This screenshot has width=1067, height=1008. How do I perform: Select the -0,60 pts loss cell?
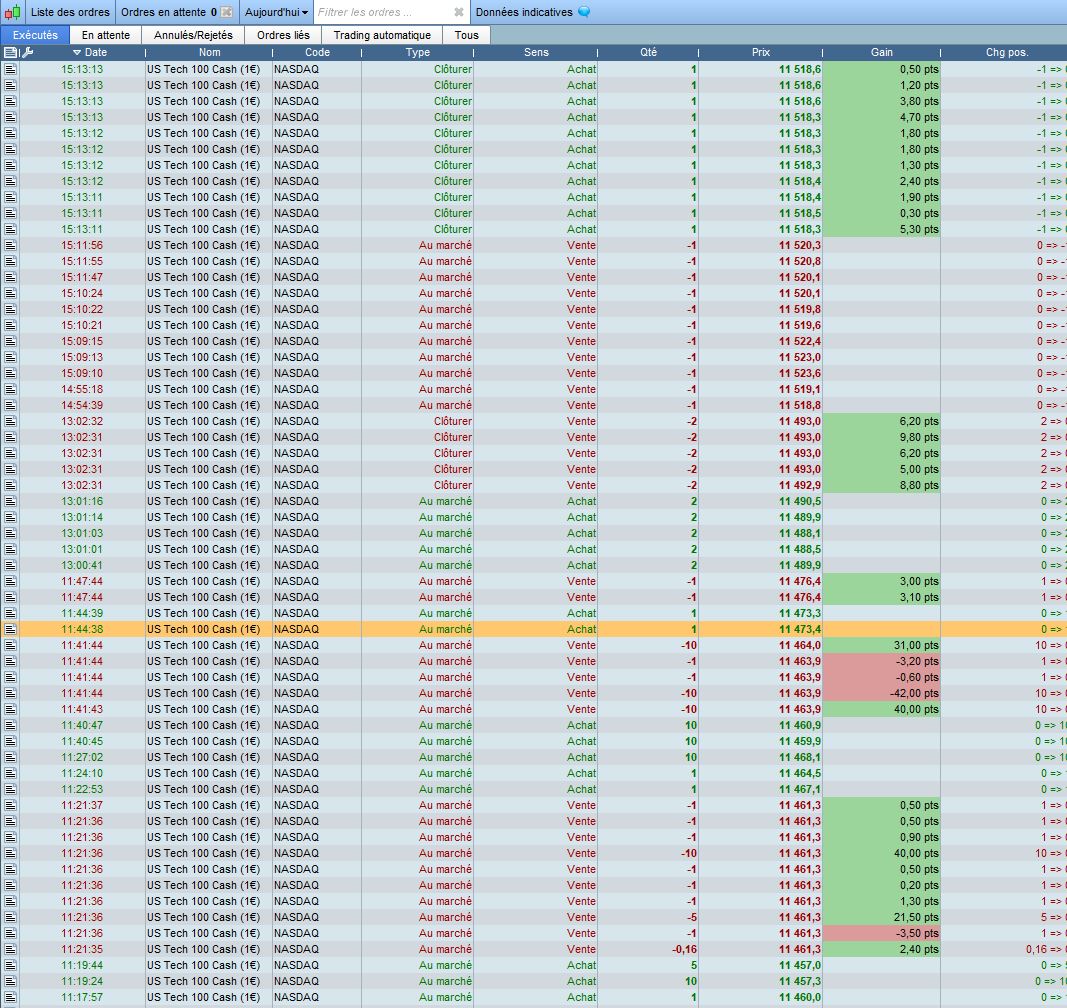point(882,677)
